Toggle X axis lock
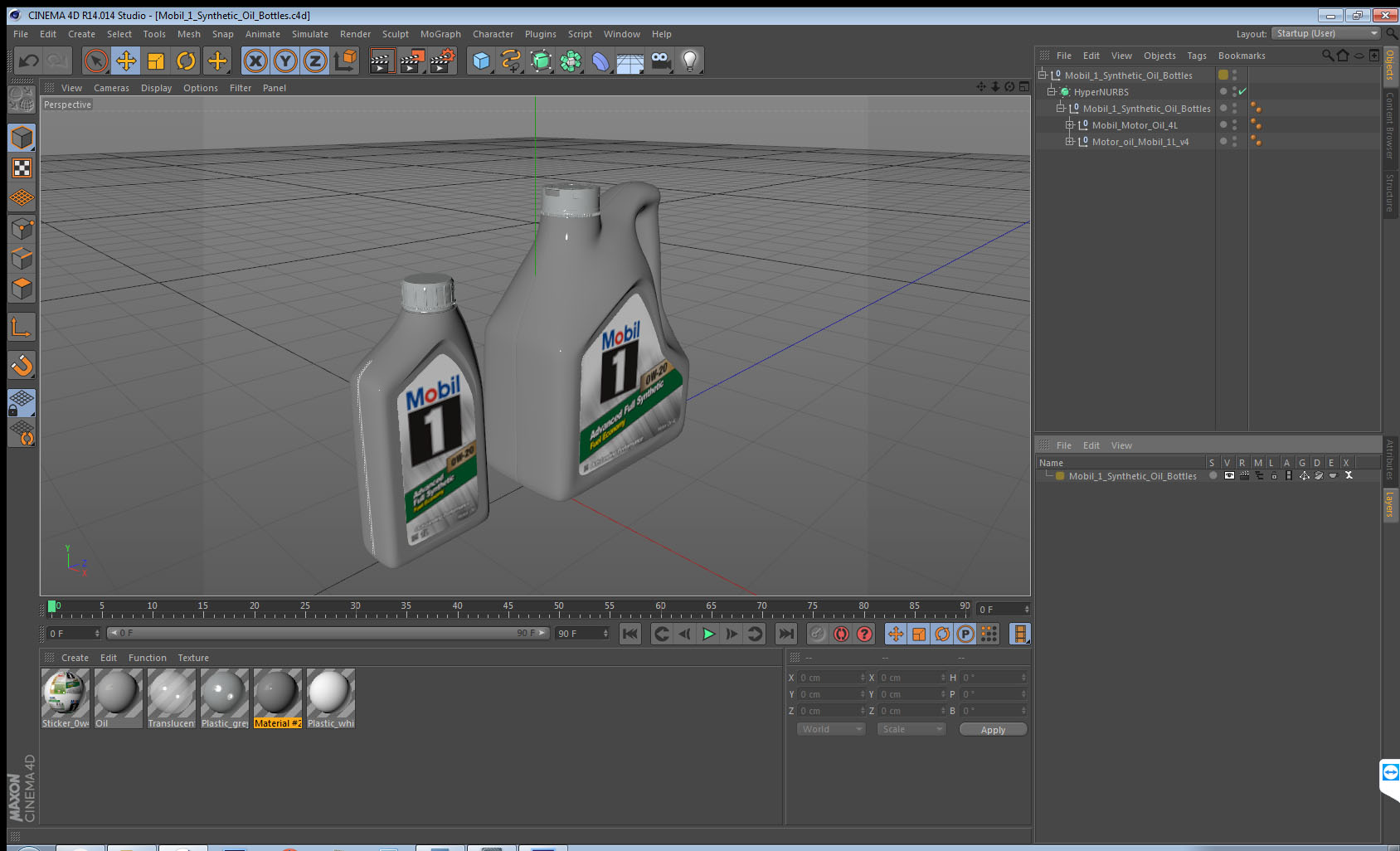Image resolution: width=1400 pixels, height=851 pixels. (x=255, y=61)
